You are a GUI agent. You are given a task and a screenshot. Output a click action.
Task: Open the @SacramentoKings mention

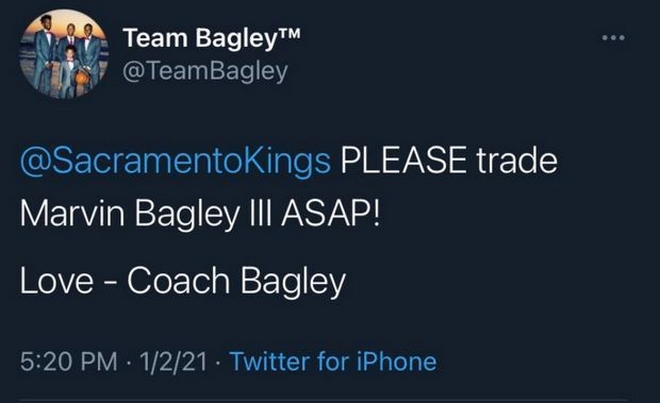click(176, 163)
